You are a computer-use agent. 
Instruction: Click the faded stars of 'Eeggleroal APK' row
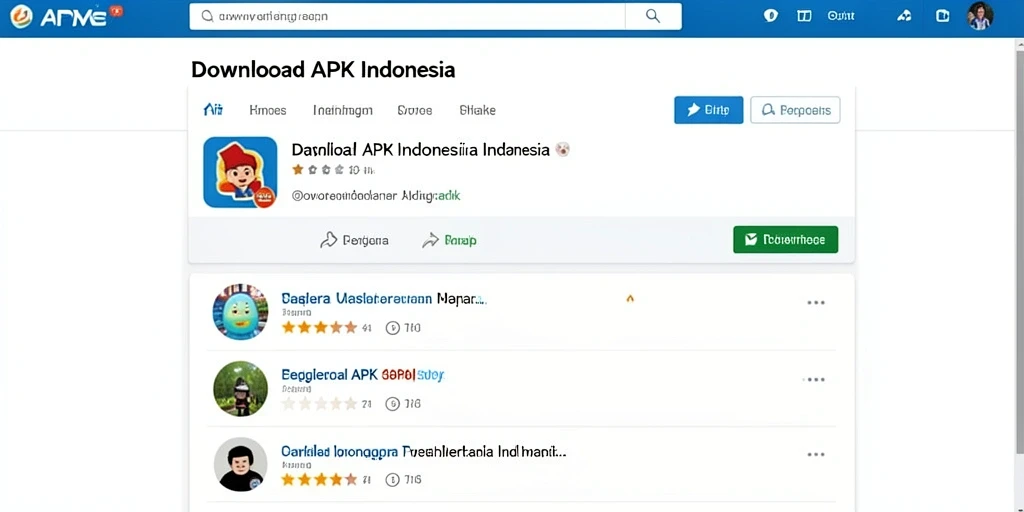pos(319,404)
